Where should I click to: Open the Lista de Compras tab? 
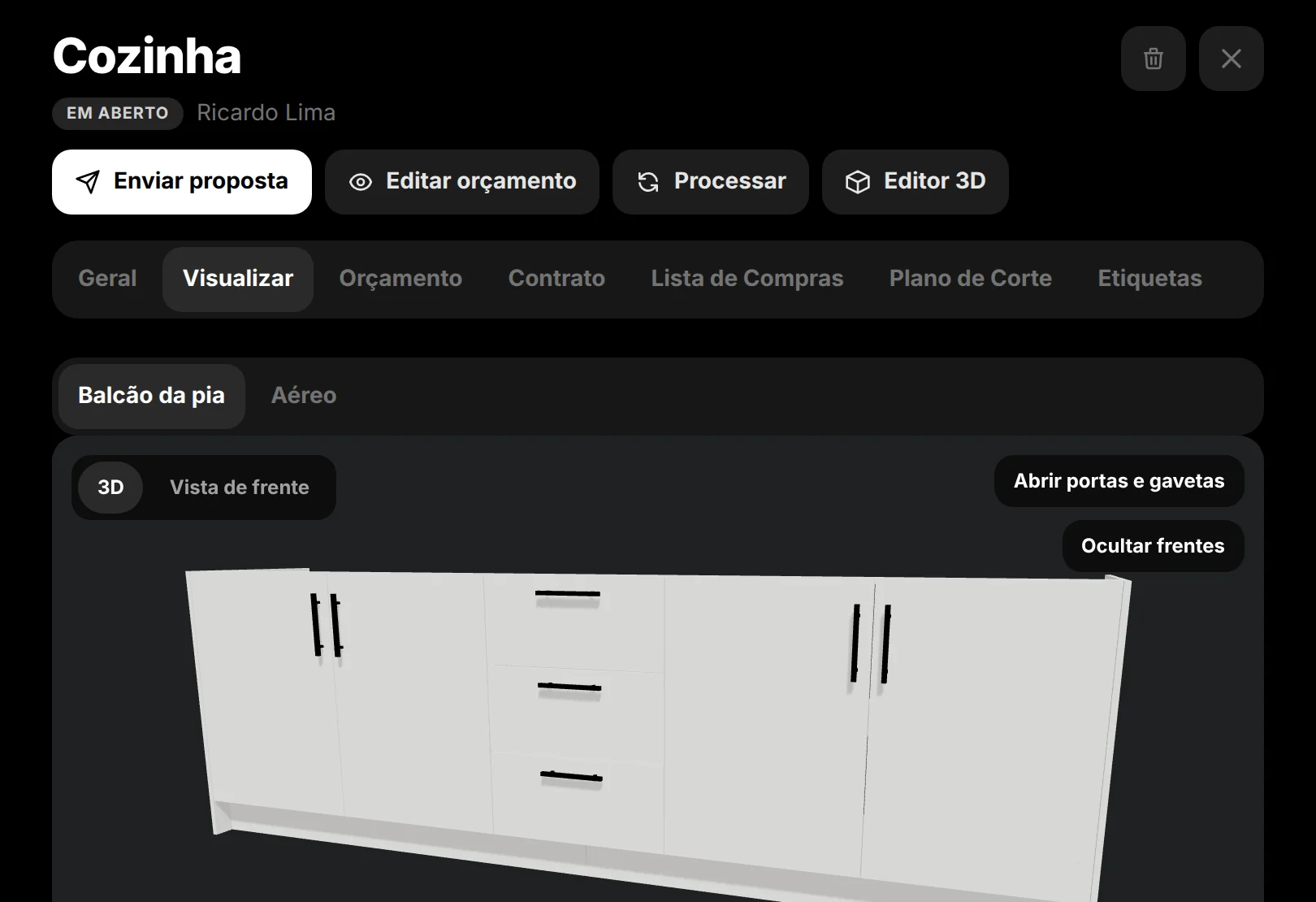pyautogui.click(x=747, y=279)
